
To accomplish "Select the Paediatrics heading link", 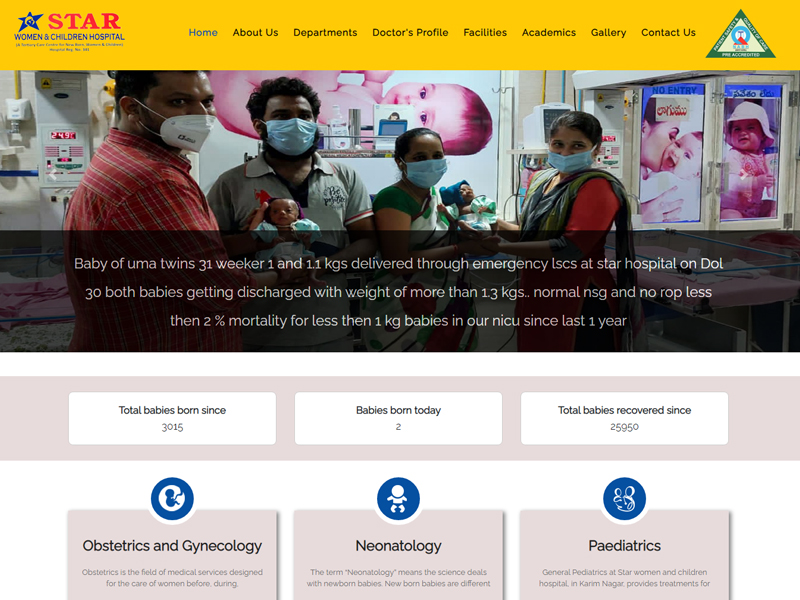I will click(624, 546).
